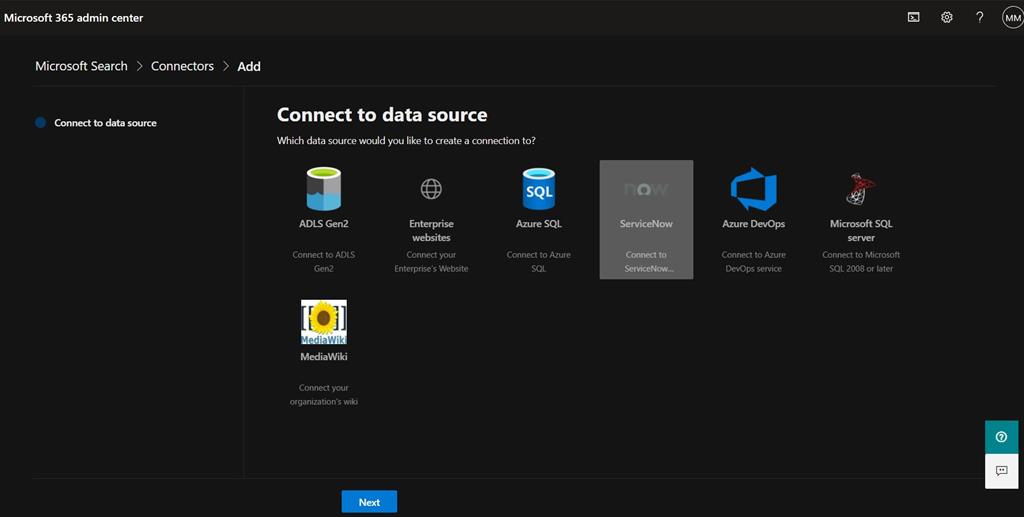Click the blue step indicator dot
This screenshot has width=1024, height=517.
[x=40, y=122]
